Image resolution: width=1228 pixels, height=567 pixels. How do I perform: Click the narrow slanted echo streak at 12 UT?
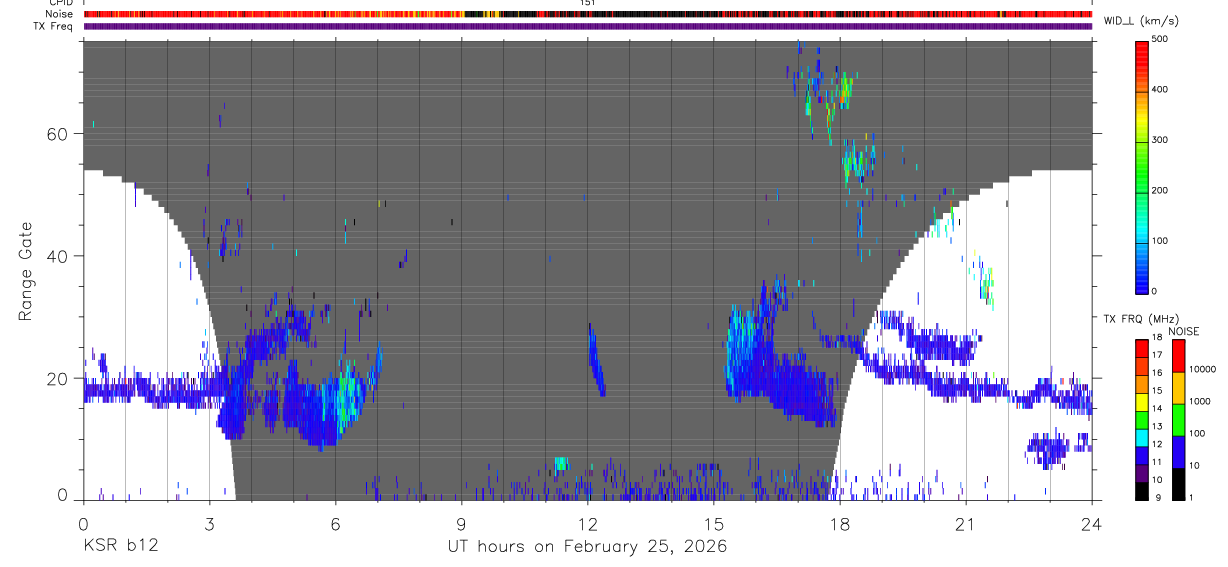pos(596,360)
